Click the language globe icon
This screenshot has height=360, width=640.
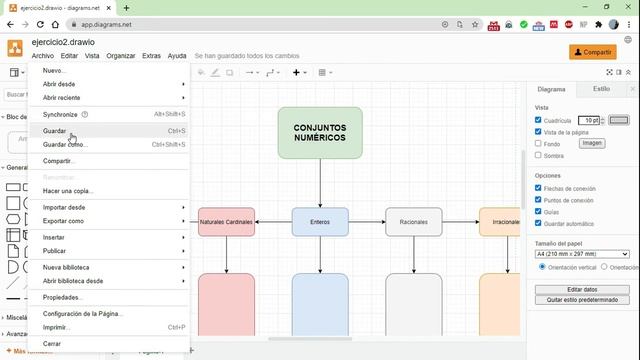click(628, 40)
